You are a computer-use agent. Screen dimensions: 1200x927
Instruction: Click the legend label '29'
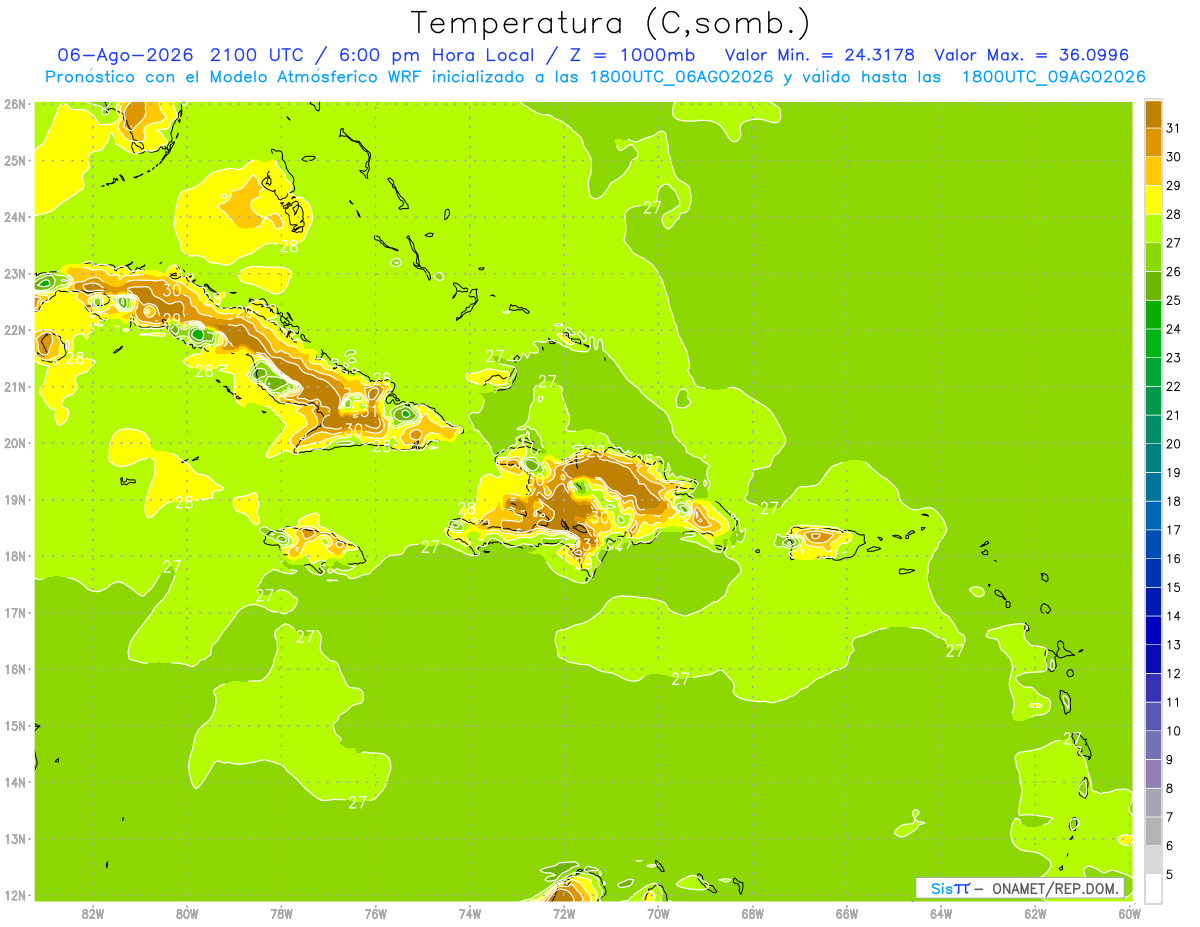tap(1174, 186)
